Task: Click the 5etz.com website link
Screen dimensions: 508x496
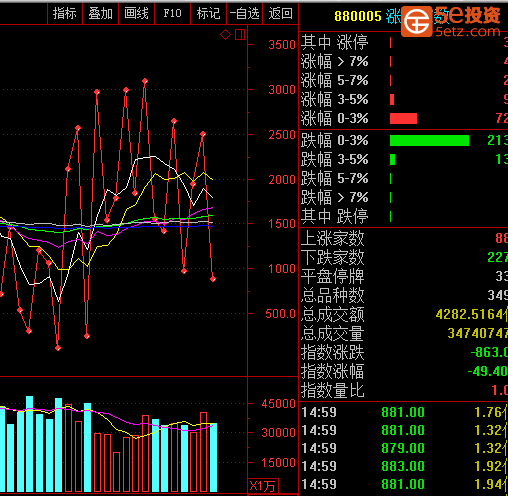Action: click(468, 32)
